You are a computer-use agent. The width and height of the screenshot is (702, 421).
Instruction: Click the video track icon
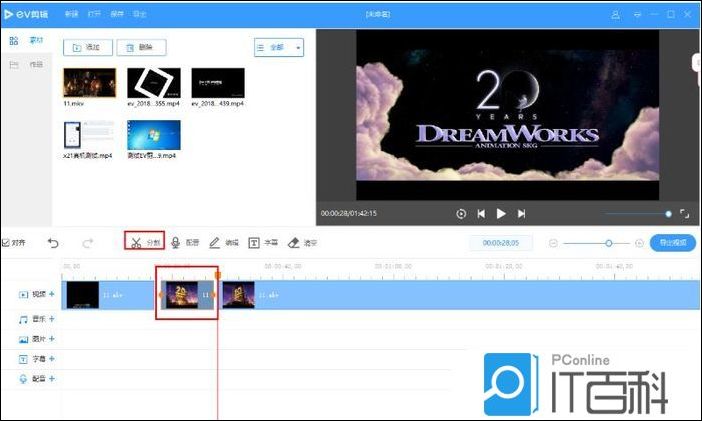tap(23, 294)
